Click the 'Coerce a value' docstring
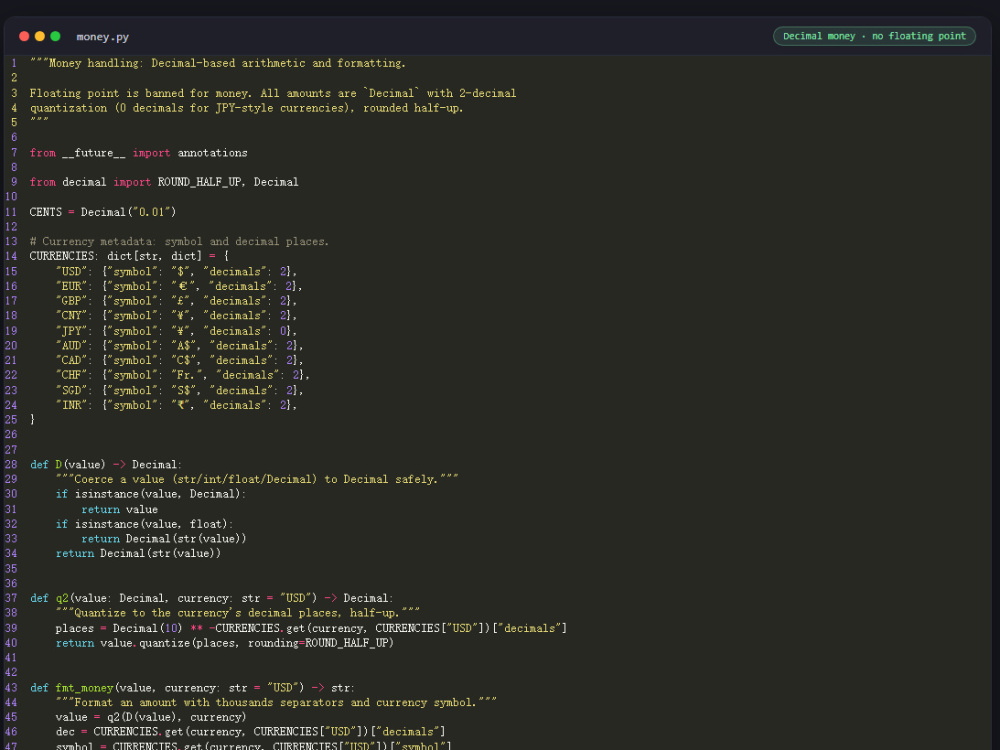The image size is (1000, 750). [257, 480]
